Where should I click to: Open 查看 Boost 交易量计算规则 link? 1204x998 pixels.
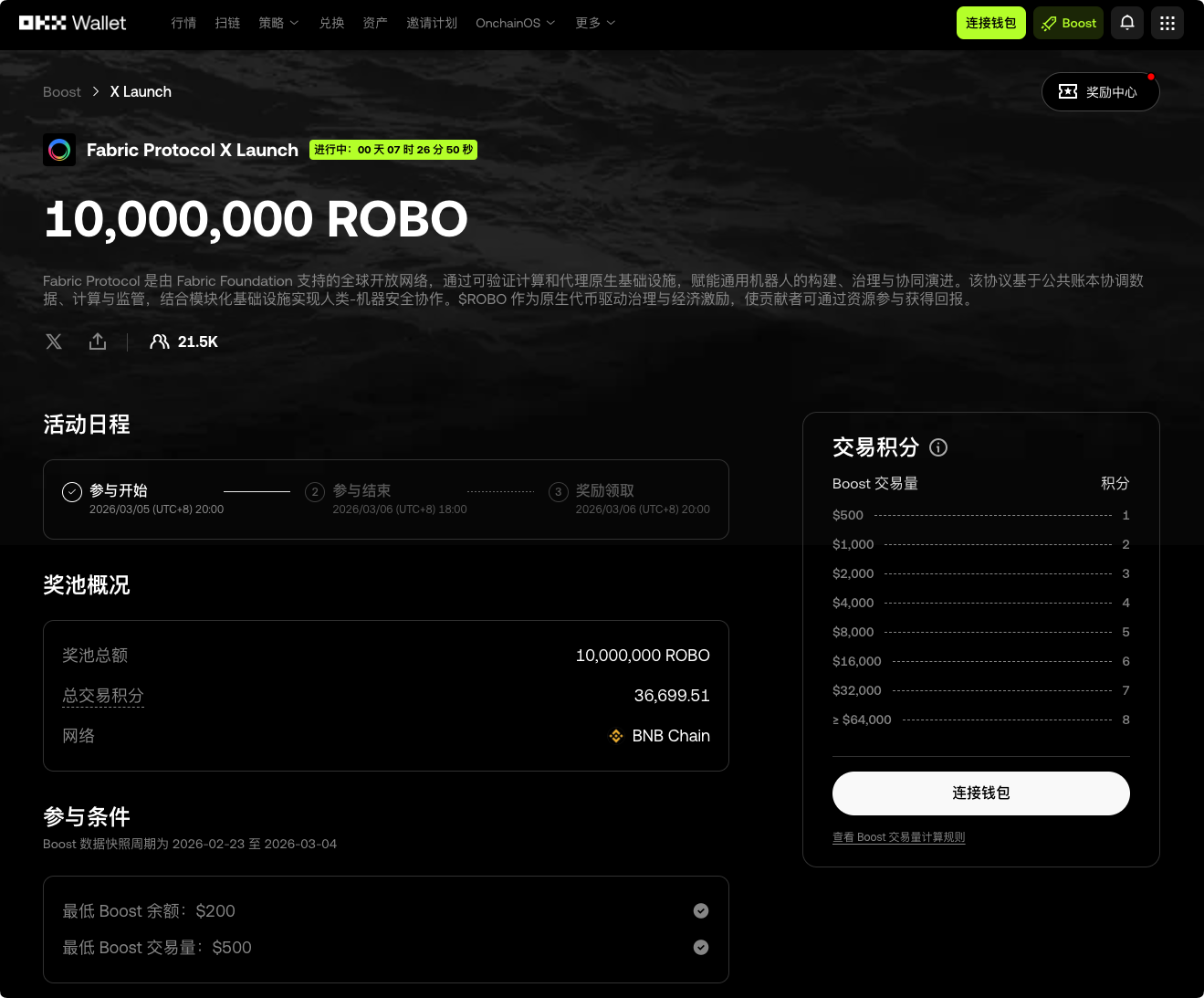(898, 836)
